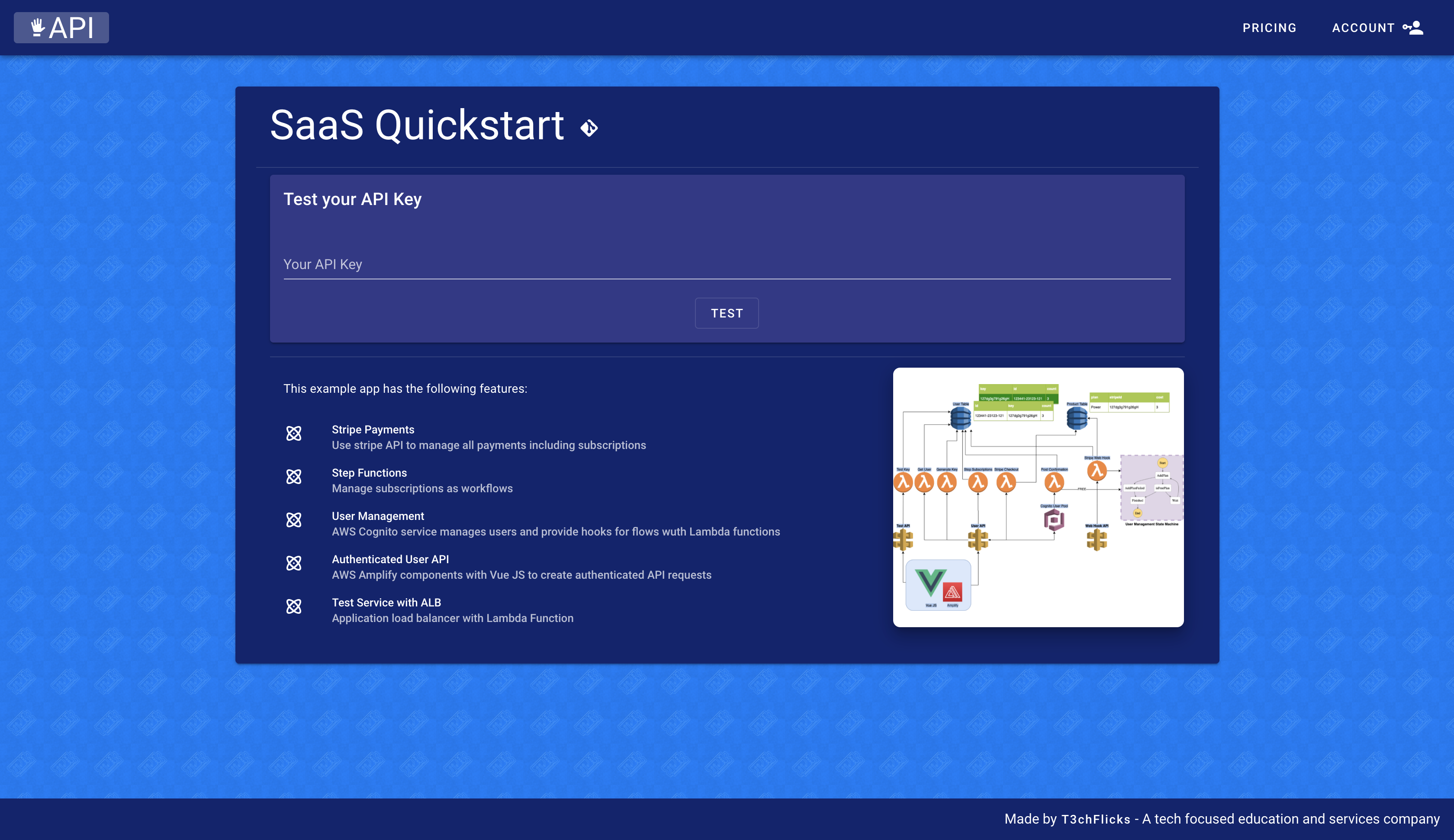Click the SaaS Quickstart heading
The width and height of the screenshot is (1454, 840).
[417, 125]
